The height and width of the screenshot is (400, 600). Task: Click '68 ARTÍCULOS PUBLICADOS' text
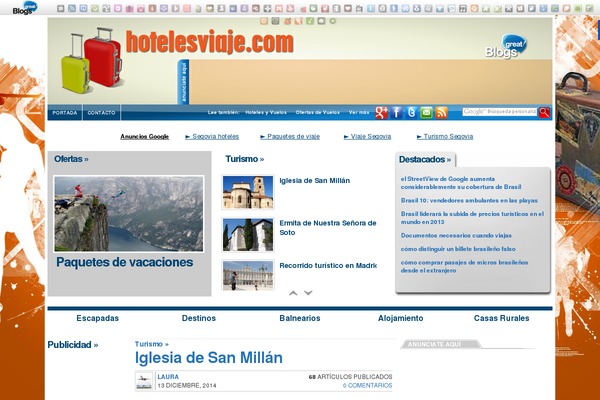[350, 377]
